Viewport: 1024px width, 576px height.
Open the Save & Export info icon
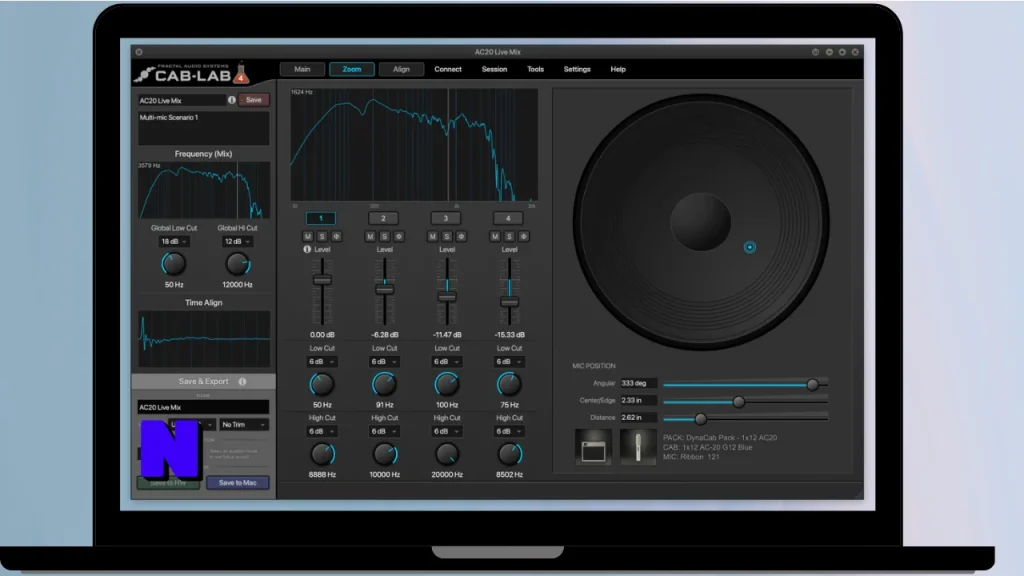[x=242, y=381]
